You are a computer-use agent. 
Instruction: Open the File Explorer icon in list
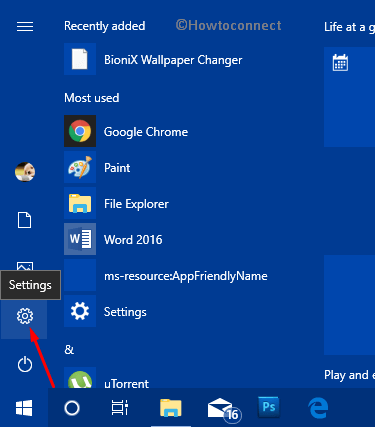(x=80, y=203)
